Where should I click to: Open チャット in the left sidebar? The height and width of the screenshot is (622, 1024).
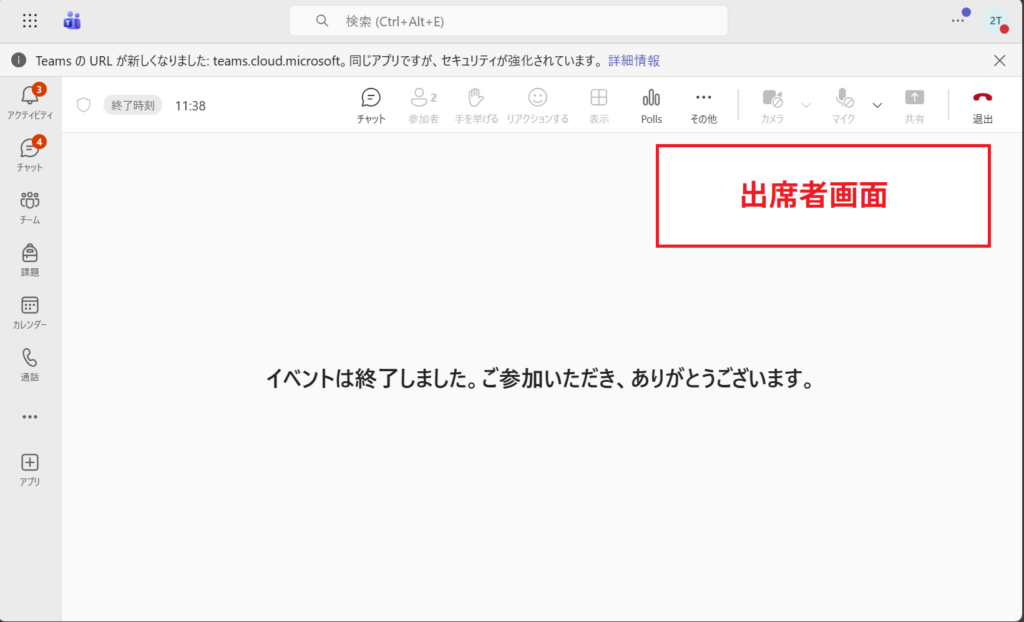[x=30, y=153]
